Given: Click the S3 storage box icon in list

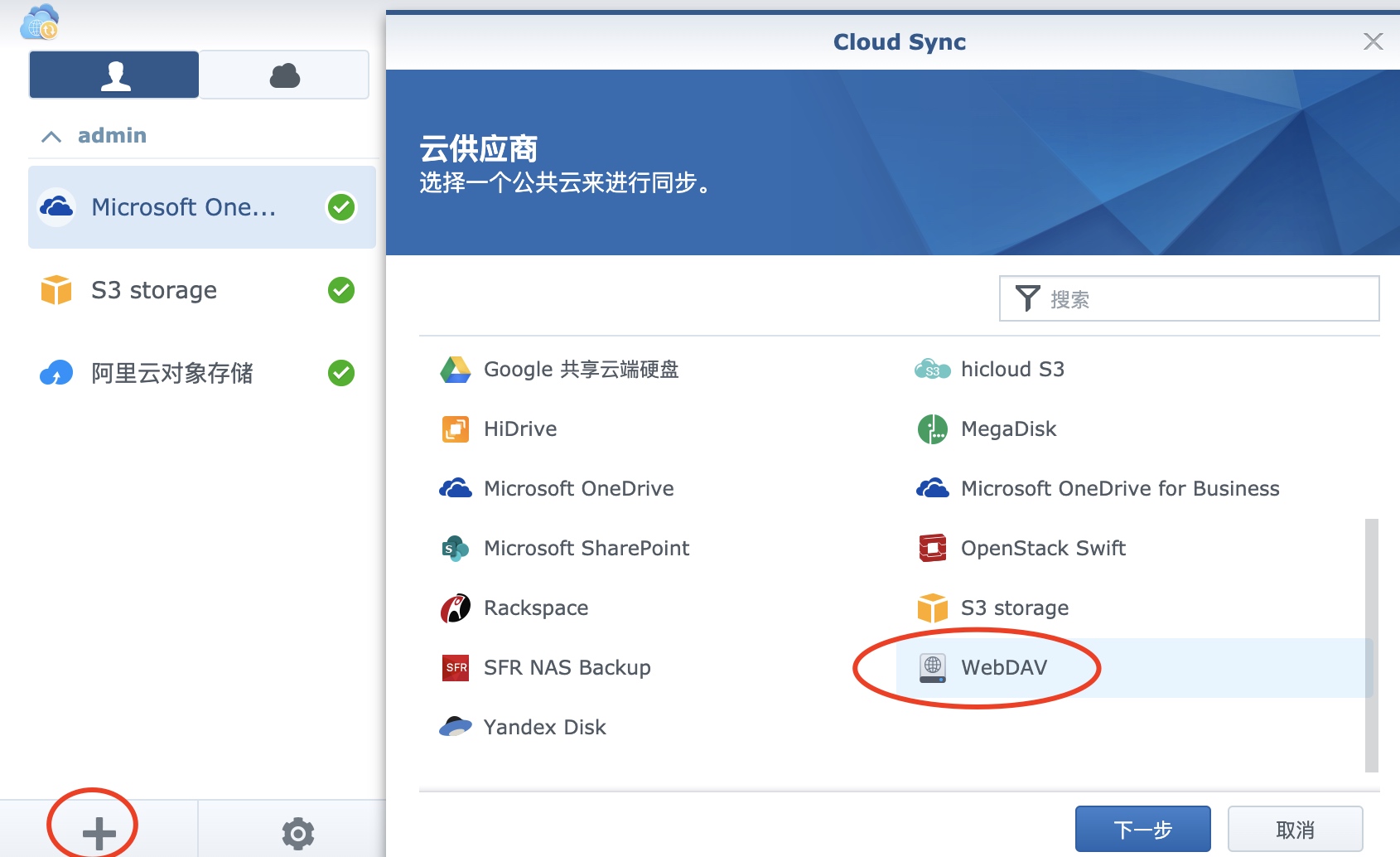Looking at the screenshot, I should pos(933,608).
